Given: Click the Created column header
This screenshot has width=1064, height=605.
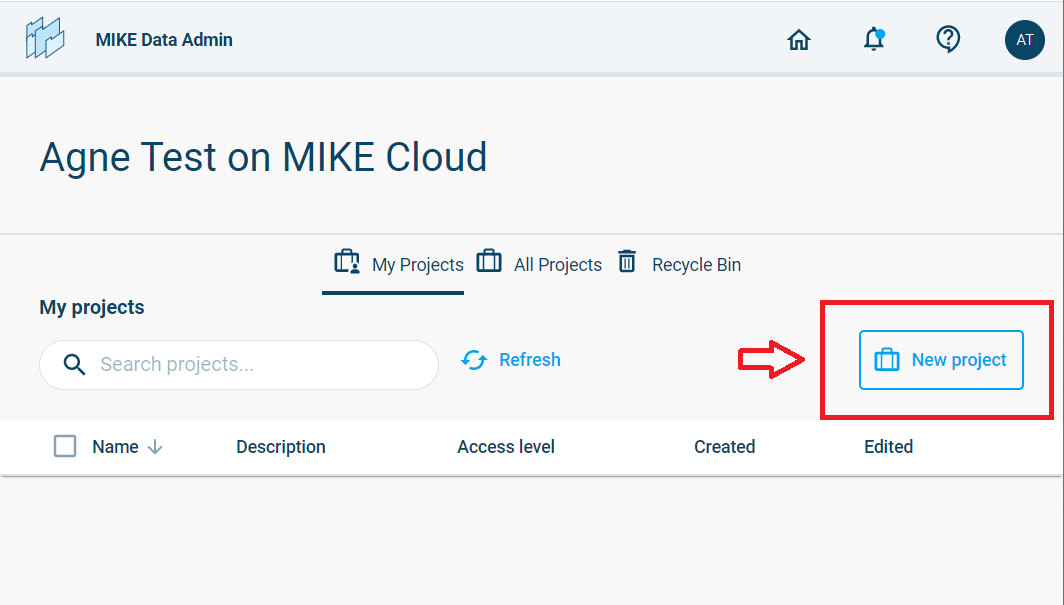Looking at the screenshot, I should pos(724,447).
